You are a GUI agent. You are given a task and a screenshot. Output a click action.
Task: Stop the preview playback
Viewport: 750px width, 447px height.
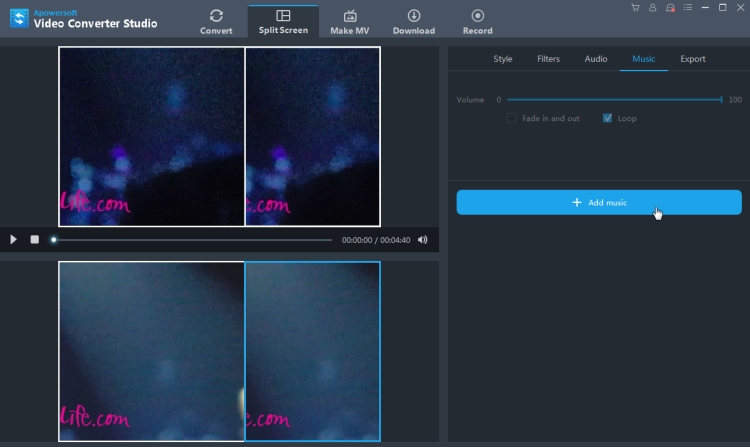coord(34,240)
